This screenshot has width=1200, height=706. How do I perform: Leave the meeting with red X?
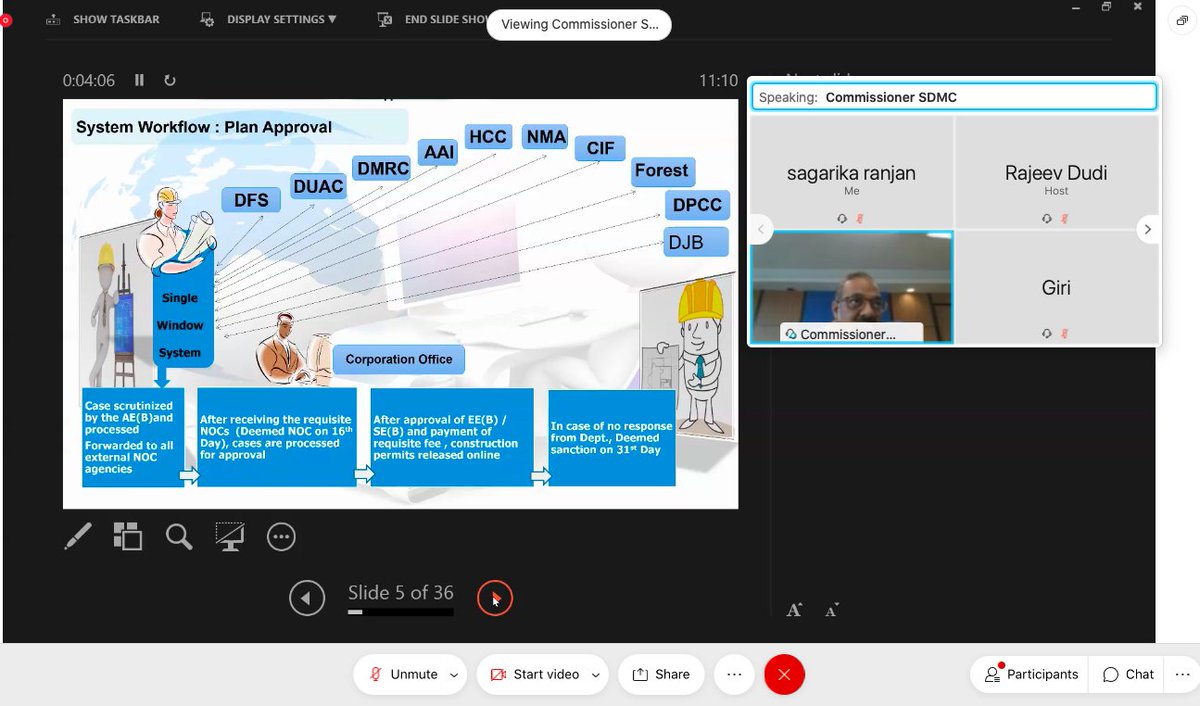pyautogui.click(x=784, y=675)
